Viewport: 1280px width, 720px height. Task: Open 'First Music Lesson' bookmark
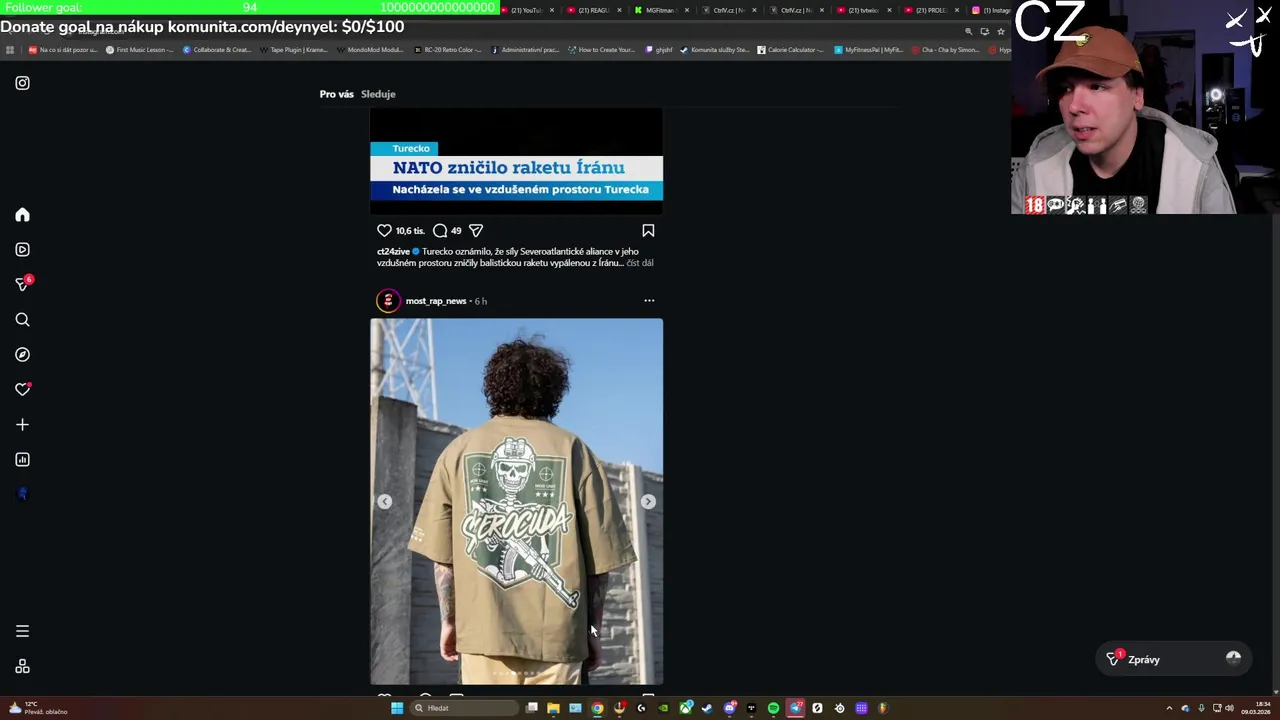[138, 50]
